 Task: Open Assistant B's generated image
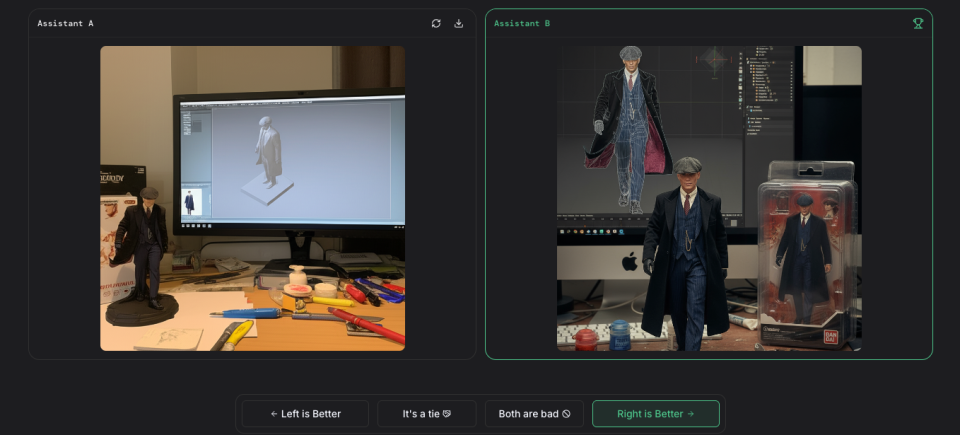pos(709,199)
